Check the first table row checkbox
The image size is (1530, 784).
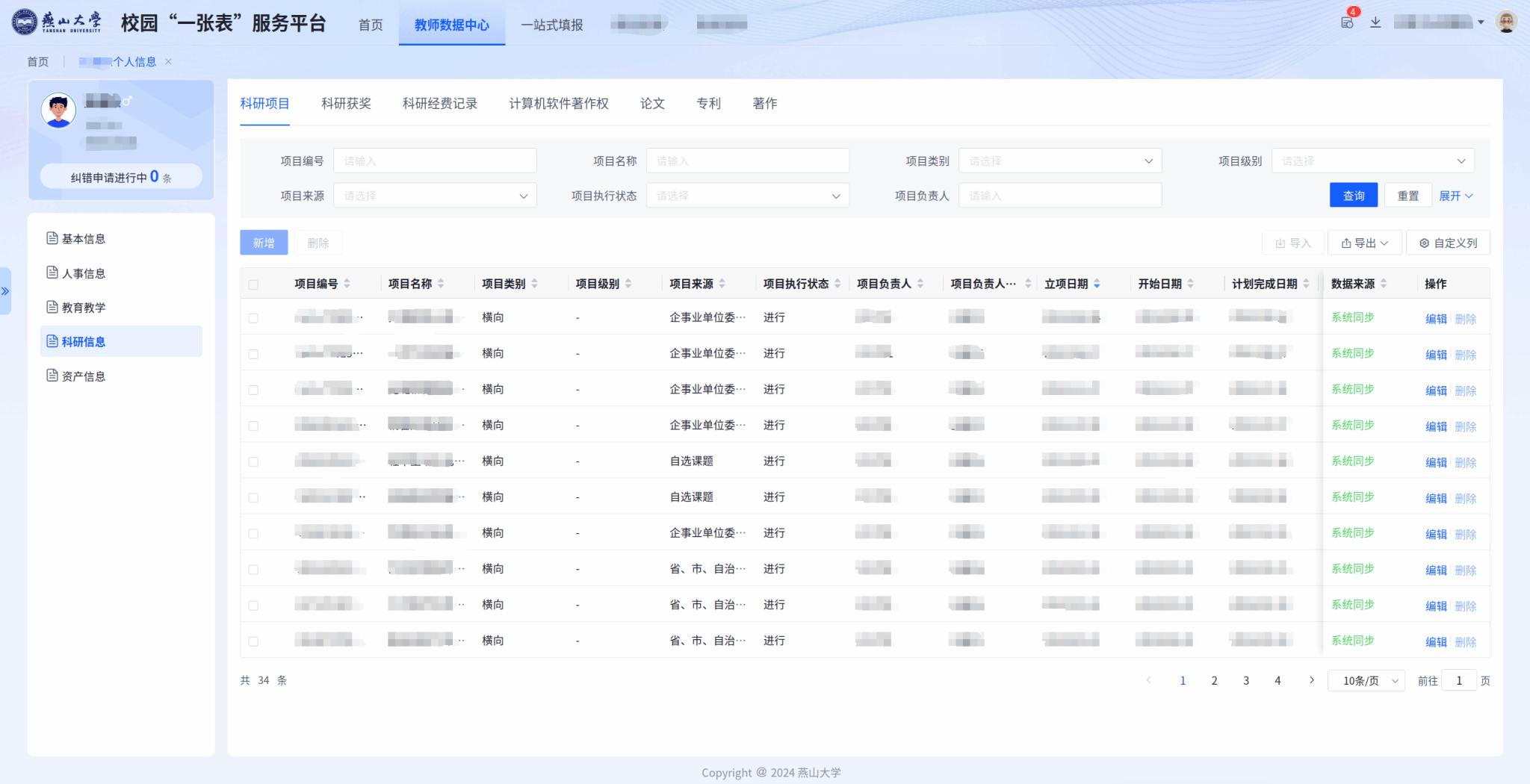[x=253, y=318]
